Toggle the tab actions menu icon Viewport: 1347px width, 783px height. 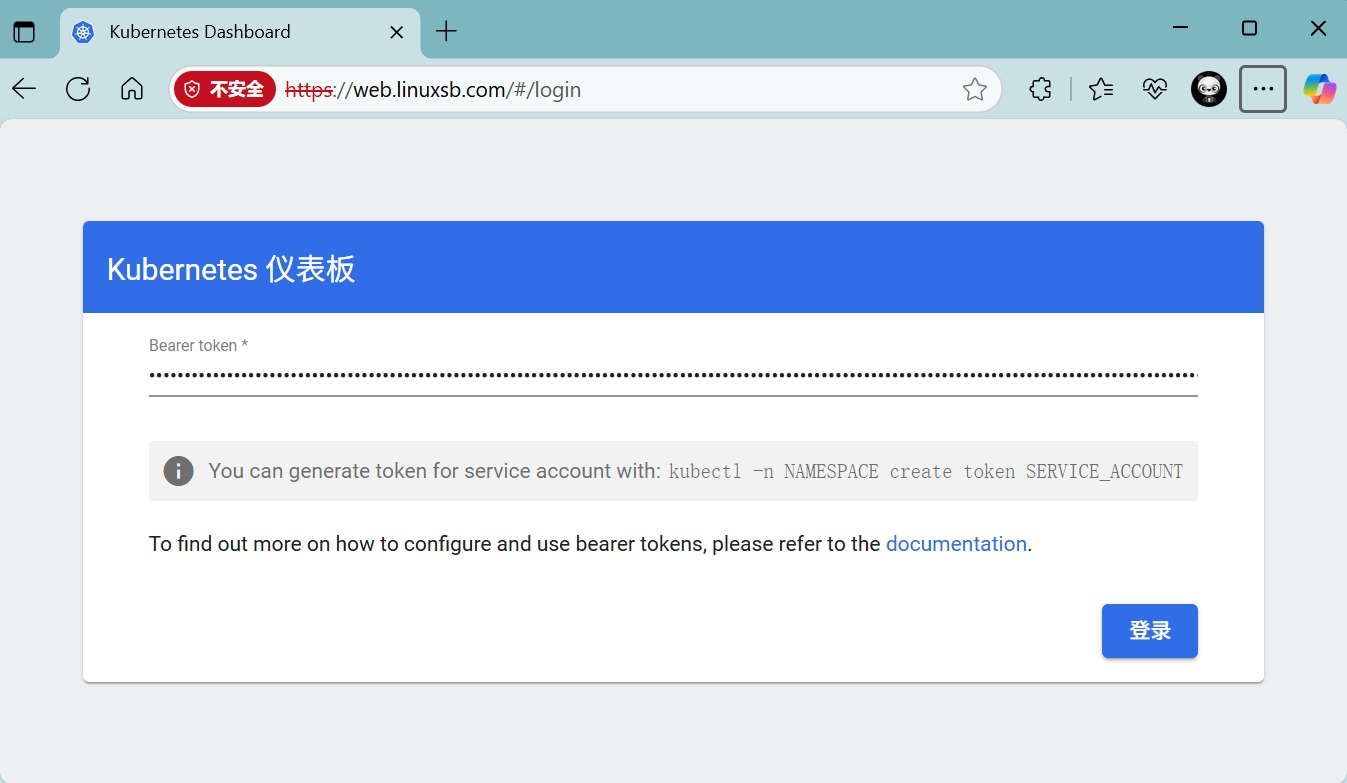24,32
